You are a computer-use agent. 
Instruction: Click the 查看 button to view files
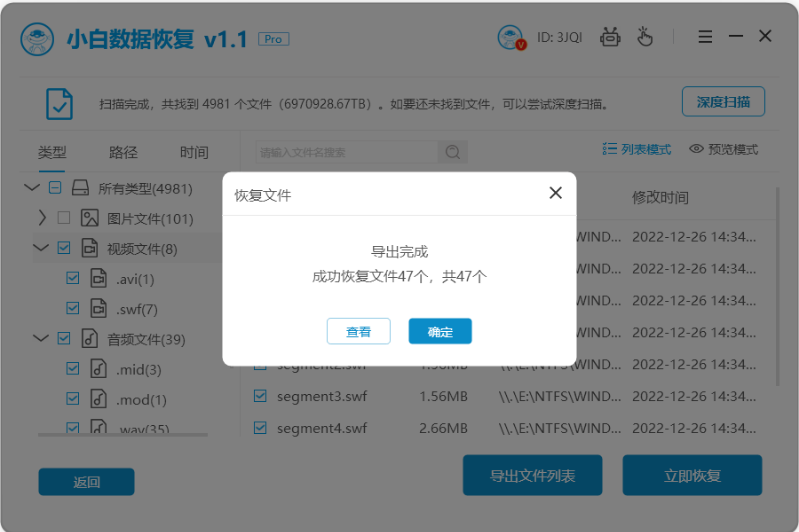(358, 332)
